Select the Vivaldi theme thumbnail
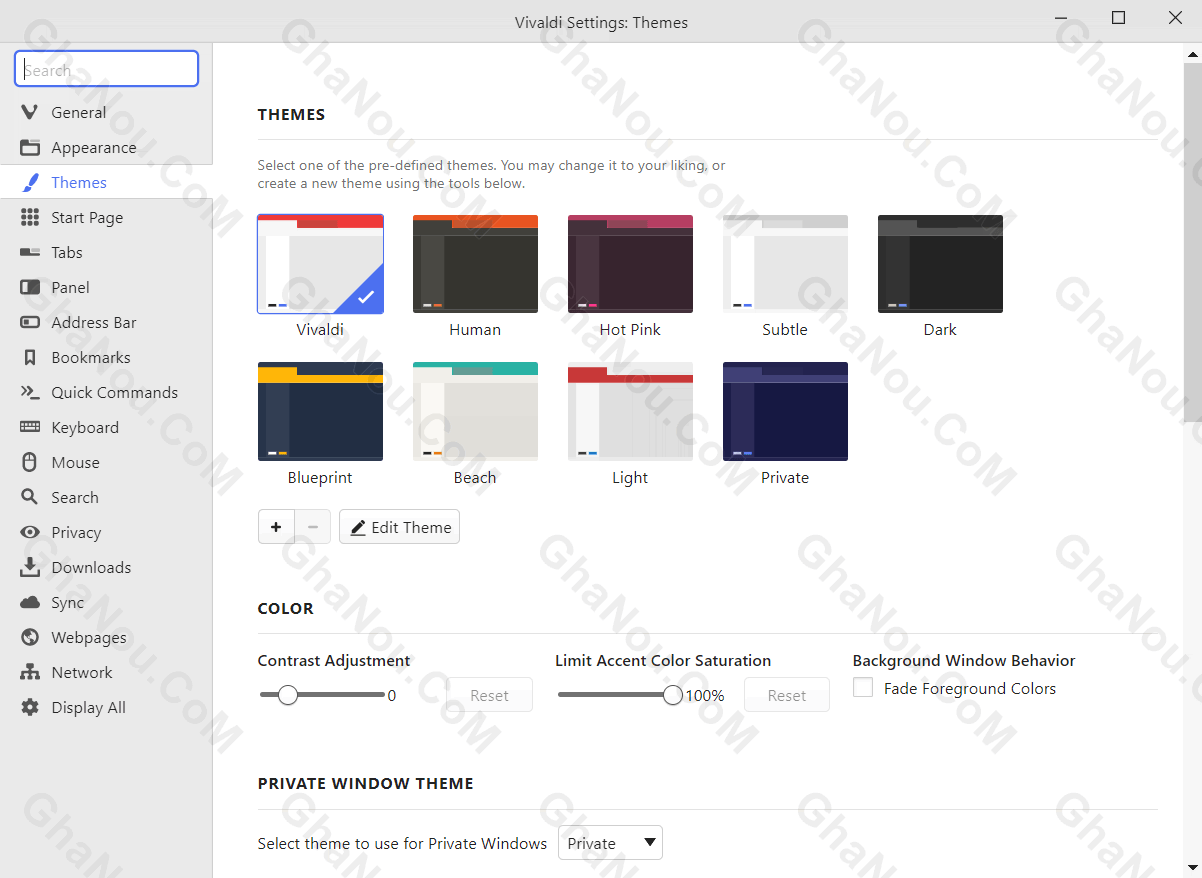The image size is (1202, 878). coord(320,264)
